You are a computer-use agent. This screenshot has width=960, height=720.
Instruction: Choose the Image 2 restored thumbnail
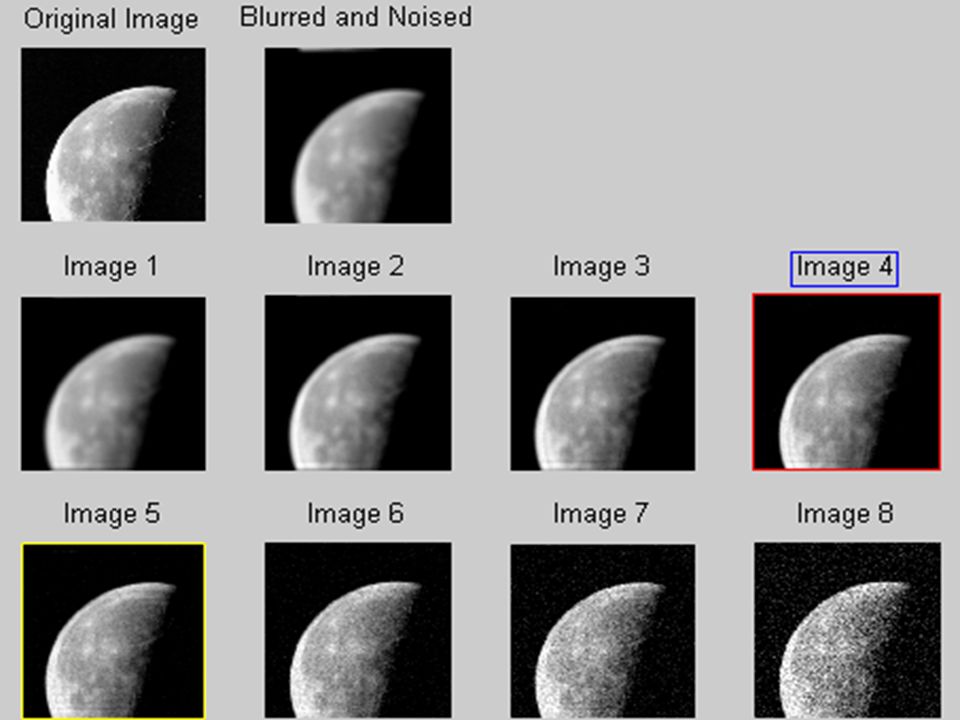point(358,383)
